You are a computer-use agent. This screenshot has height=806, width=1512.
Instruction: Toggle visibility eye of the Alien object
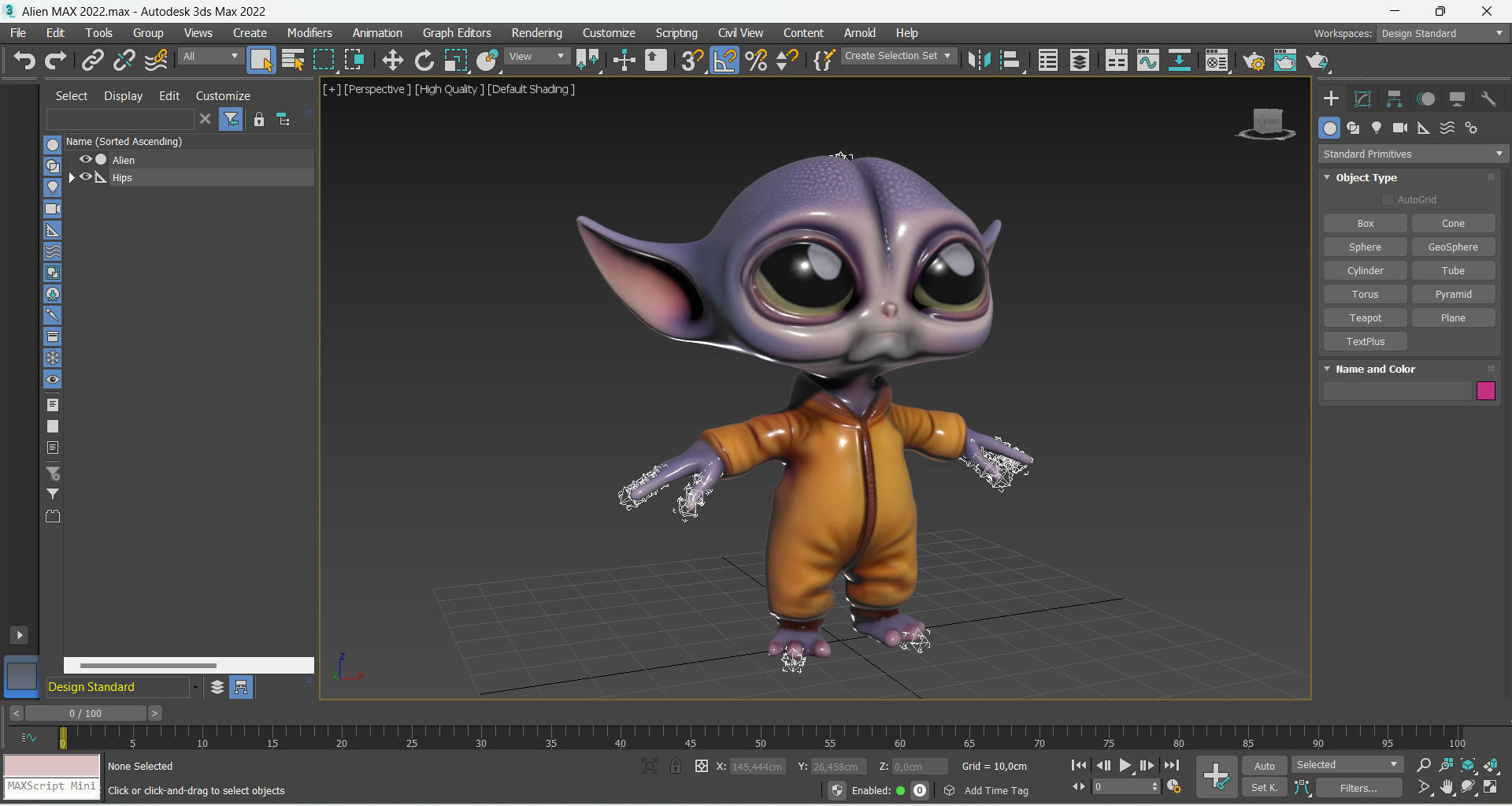(85, 159)
